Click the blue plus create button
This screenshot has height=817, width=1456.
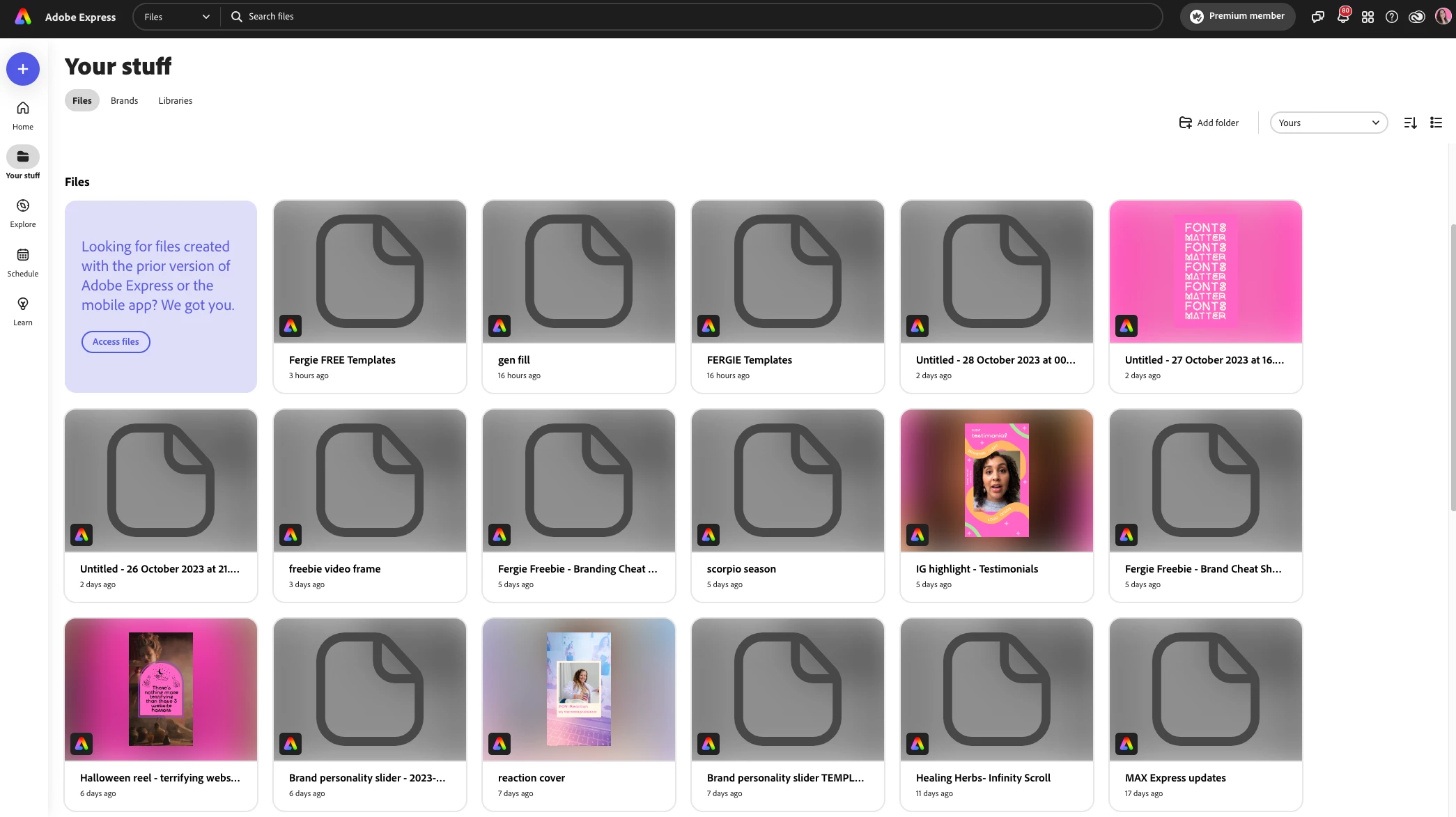tap(23, 69)
